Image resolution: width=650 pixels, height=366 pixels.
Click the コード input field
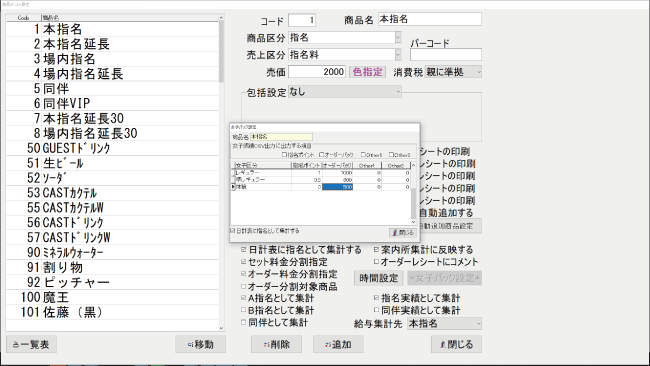[302, 20]
